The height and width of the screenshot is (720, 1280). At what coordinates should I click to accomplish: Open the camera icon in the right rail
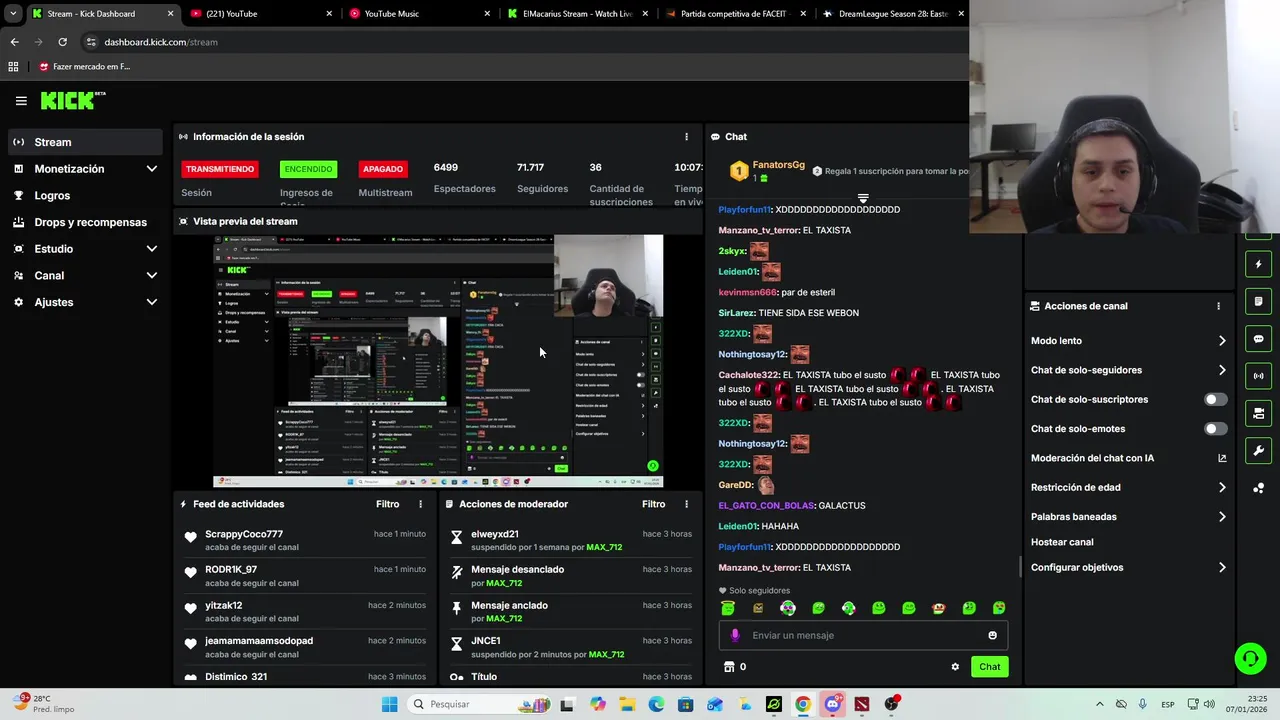click(x=1258, y=413)
